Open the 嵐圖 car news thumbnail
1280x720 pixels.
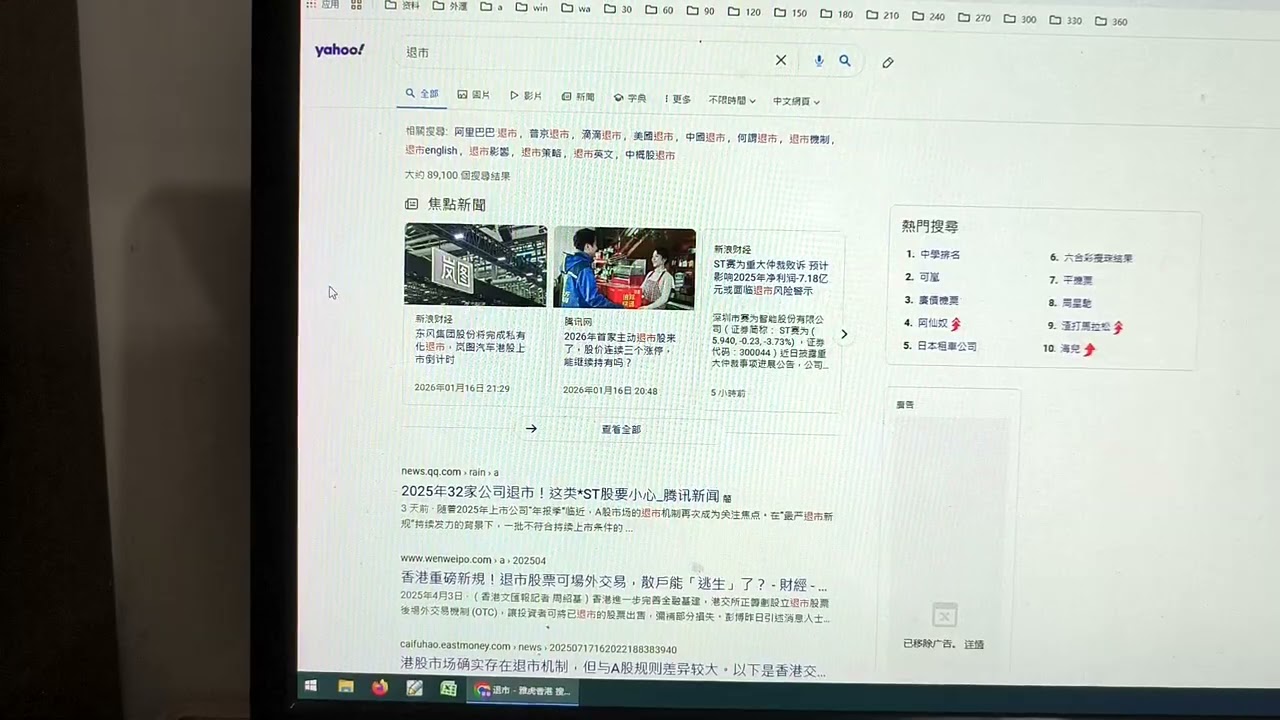pyautogui.click(x=475, y=264)
